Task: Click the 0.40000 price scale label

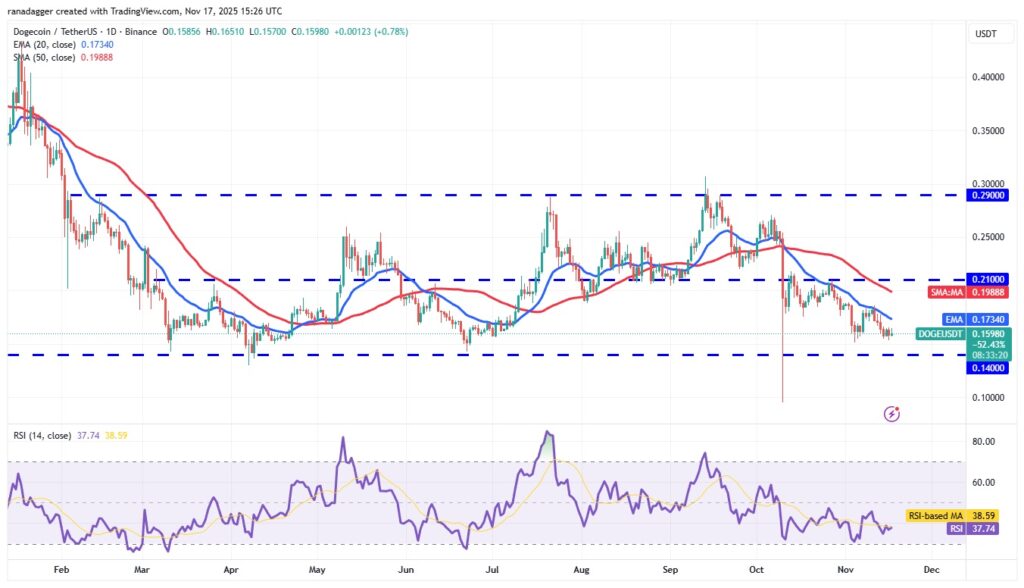Action: 987,77
